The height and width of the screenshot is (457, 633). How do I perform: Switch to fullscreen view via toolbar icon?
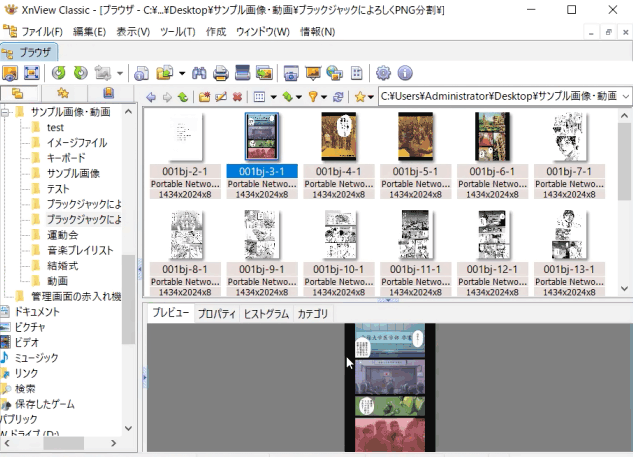[x=31, y=73]
